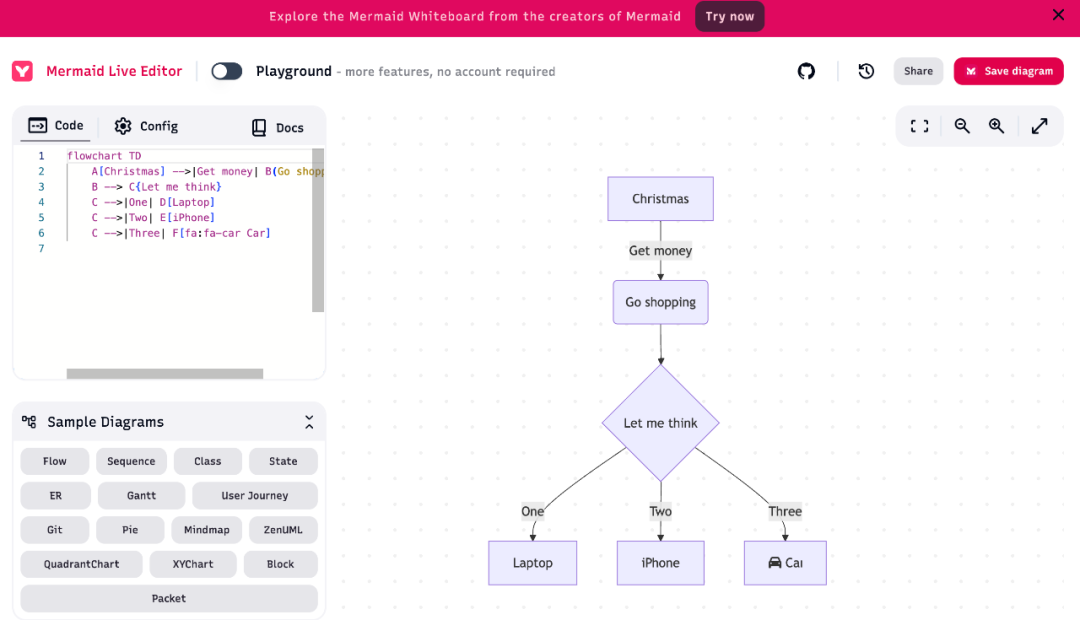Click the code editor horizontal scrollbar
Image resolution: width=1080 pixels, height=620 pixels.
click(x=165, y=373)
